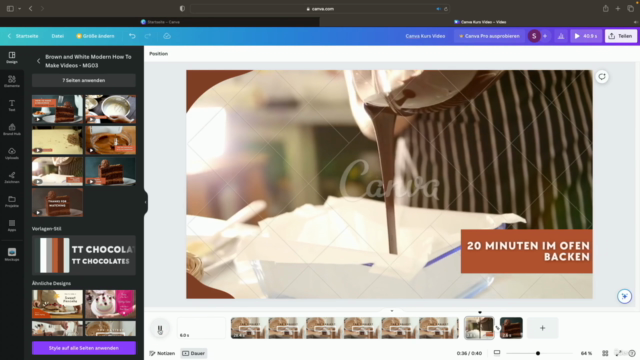Click 7 Seiten anwenden button
Image resolution: width=640 pixels, height=360 pixels.
(84, 80)
